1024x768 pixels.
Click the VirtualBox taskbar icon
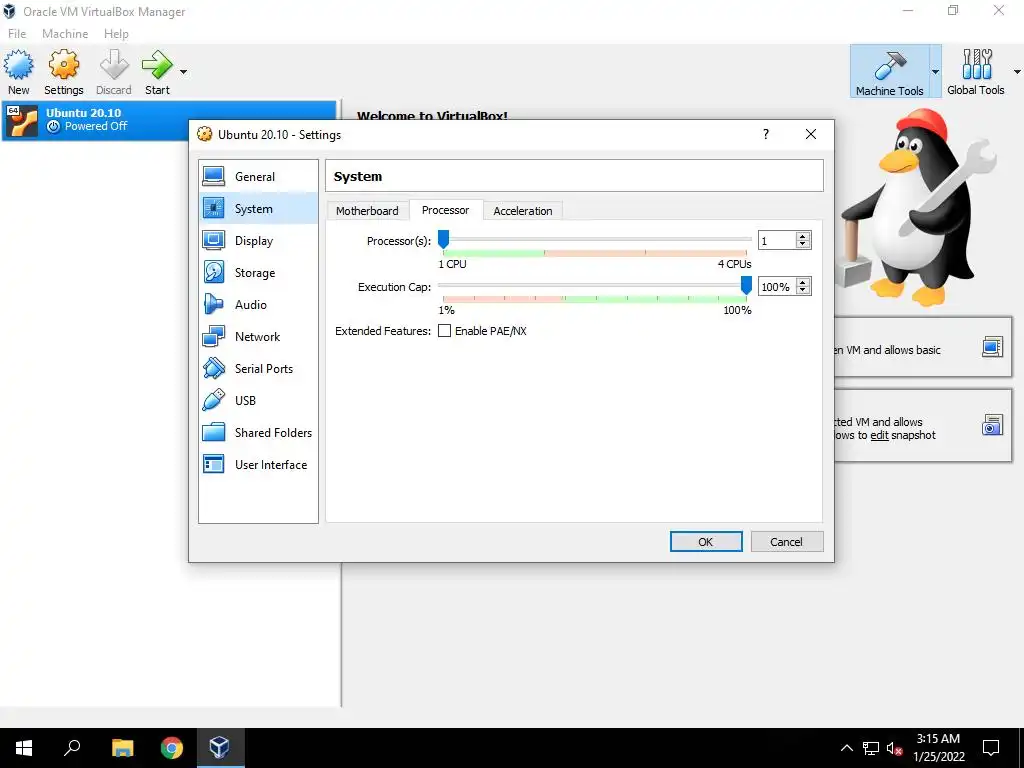[x=219, y=748]
